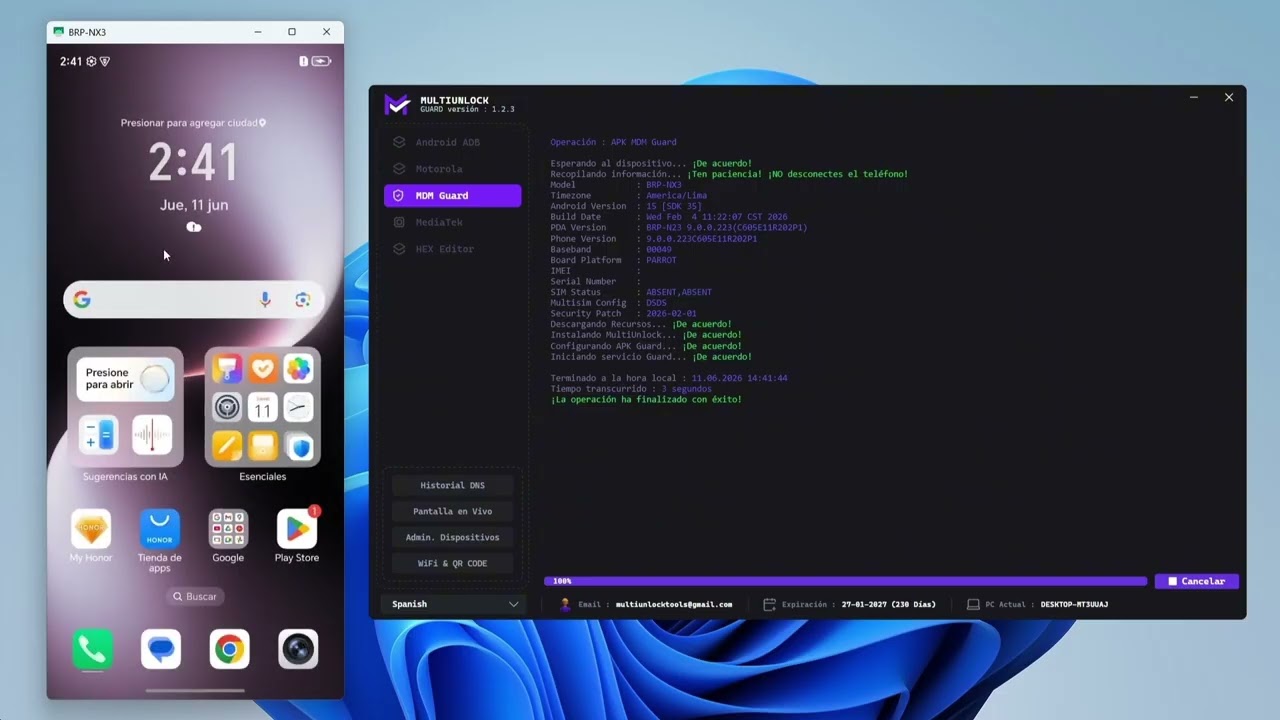The image size is (1280, 720).
Task: Click the WiFi & QR CODE button
Action: 452,563
